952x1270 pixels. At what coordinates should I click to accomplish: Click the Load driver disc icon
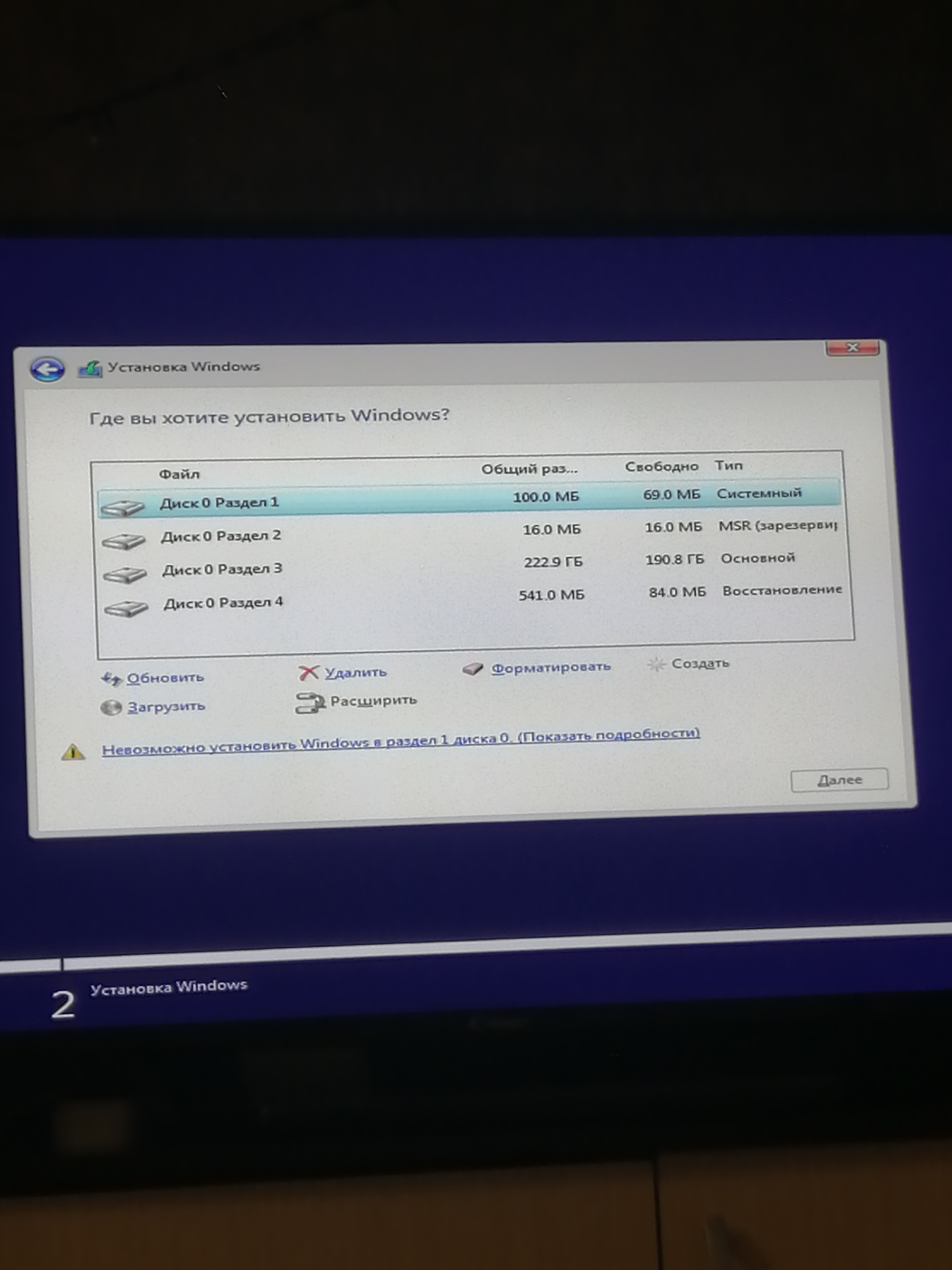click(x=111, y=708)
